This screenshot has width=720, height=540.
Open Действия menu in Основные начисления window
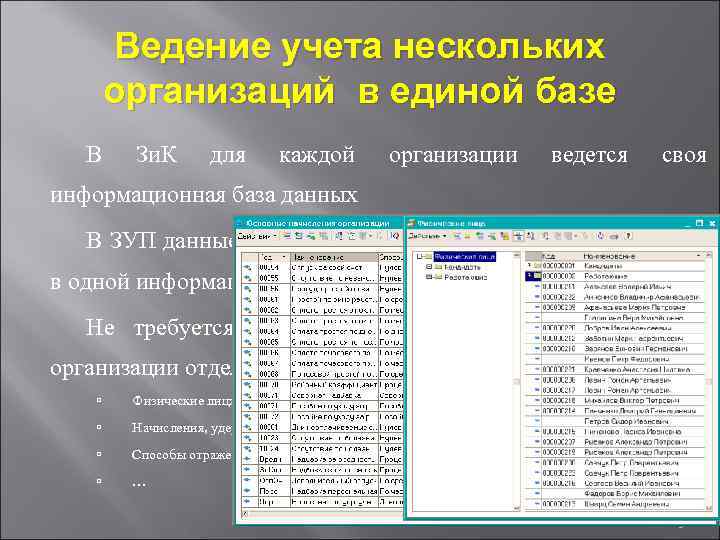click(x=257, y=236)
